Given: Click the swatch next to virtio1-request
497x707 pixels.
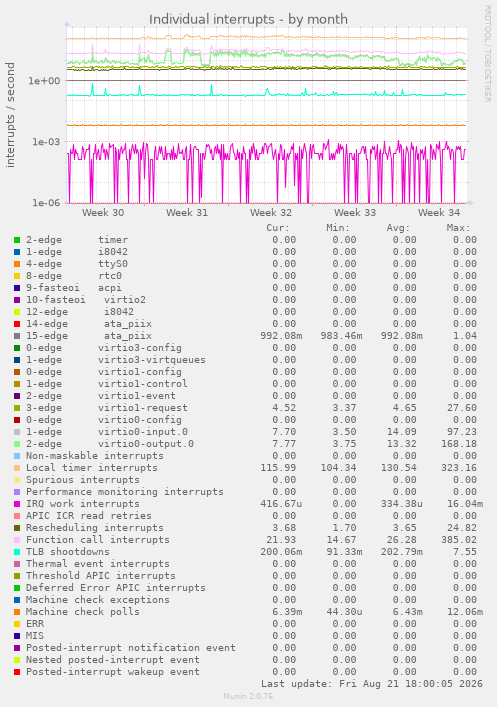Looking at the screenshot, I should click(x=17, y=408).
